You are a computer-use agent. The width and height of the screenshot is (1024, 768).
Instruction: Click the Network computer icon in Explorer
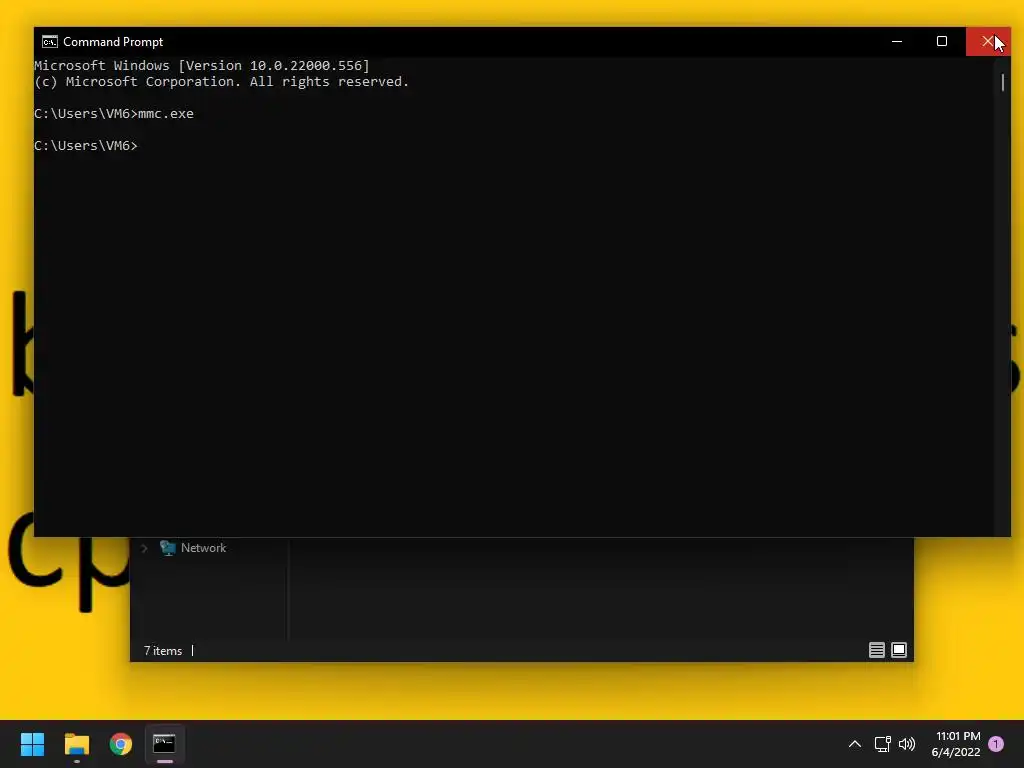tap(168, 548)
